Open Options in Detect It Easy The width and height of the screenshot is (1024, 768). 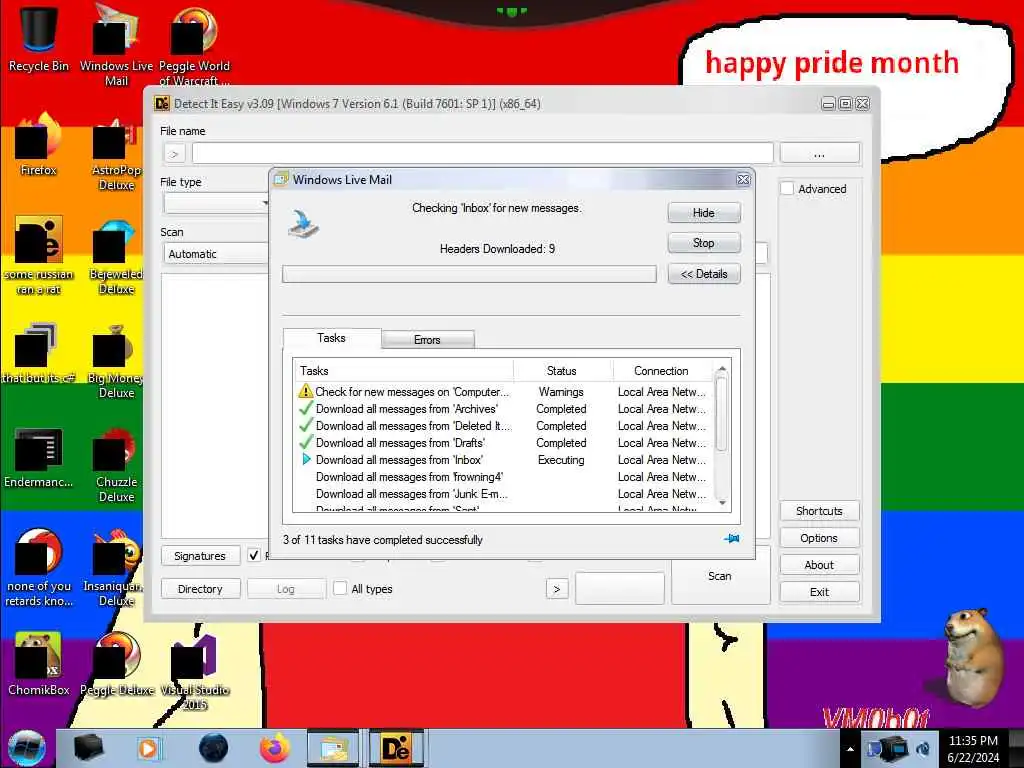(820, 537)
